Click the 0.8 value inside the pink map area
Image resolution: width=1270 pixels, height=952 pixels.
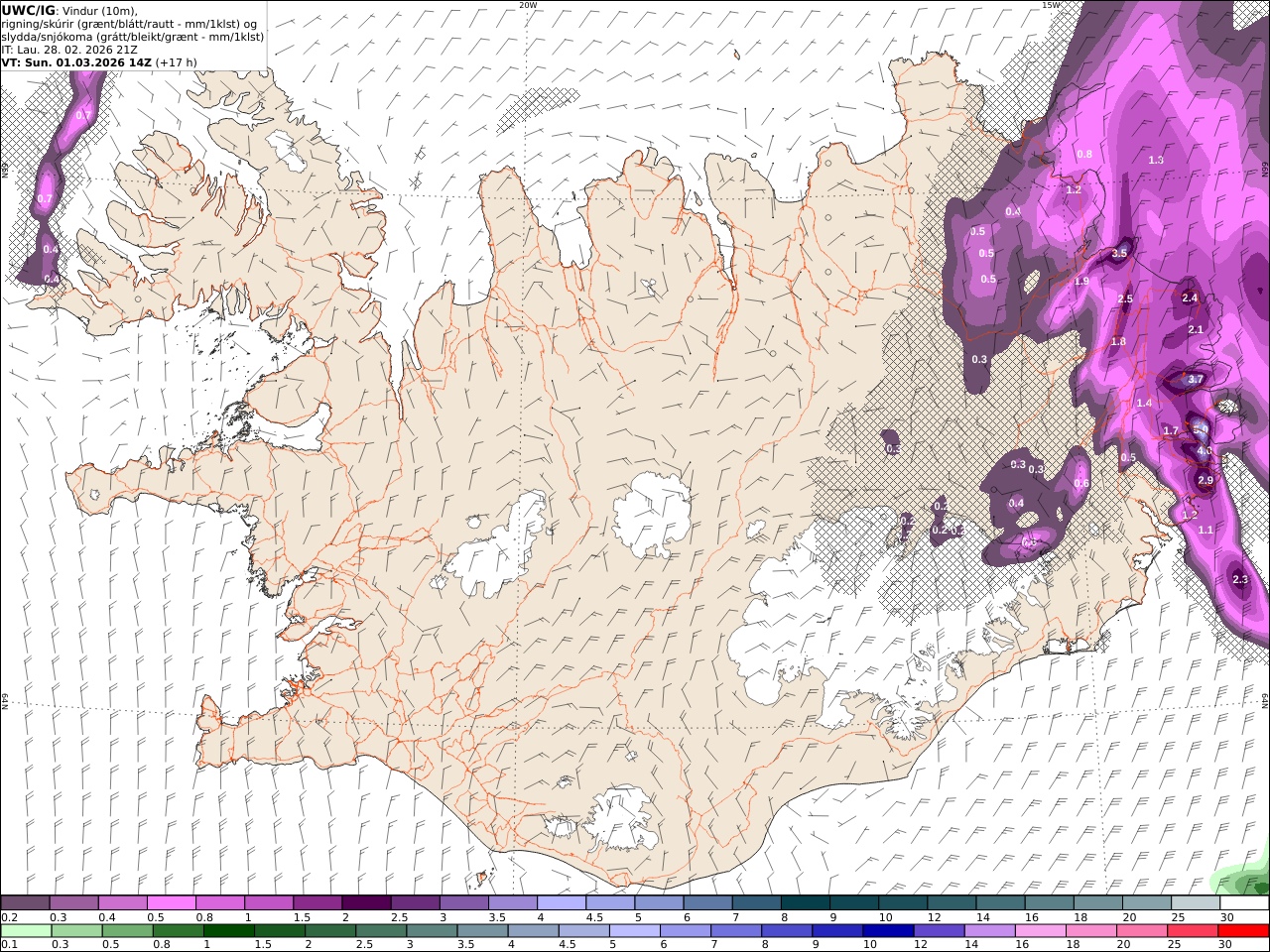(1084, 154)
